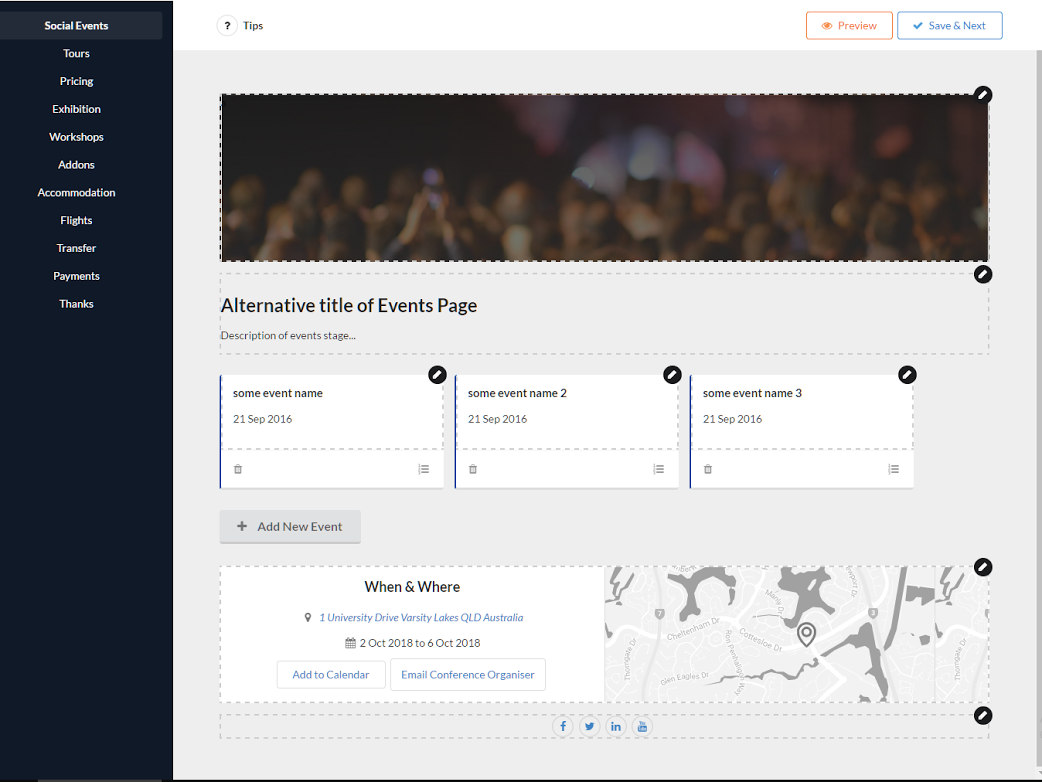This screenshot has width=1042, height=782.
Task: Edit 'some event name 2' card pencil icon
Action: [673, 375]
